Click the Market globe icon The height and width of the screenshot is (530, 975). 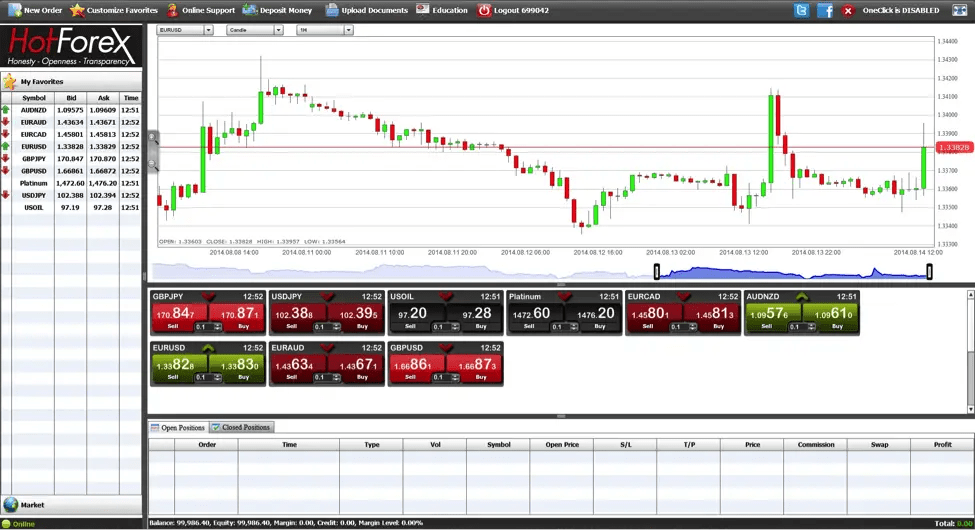11,504
